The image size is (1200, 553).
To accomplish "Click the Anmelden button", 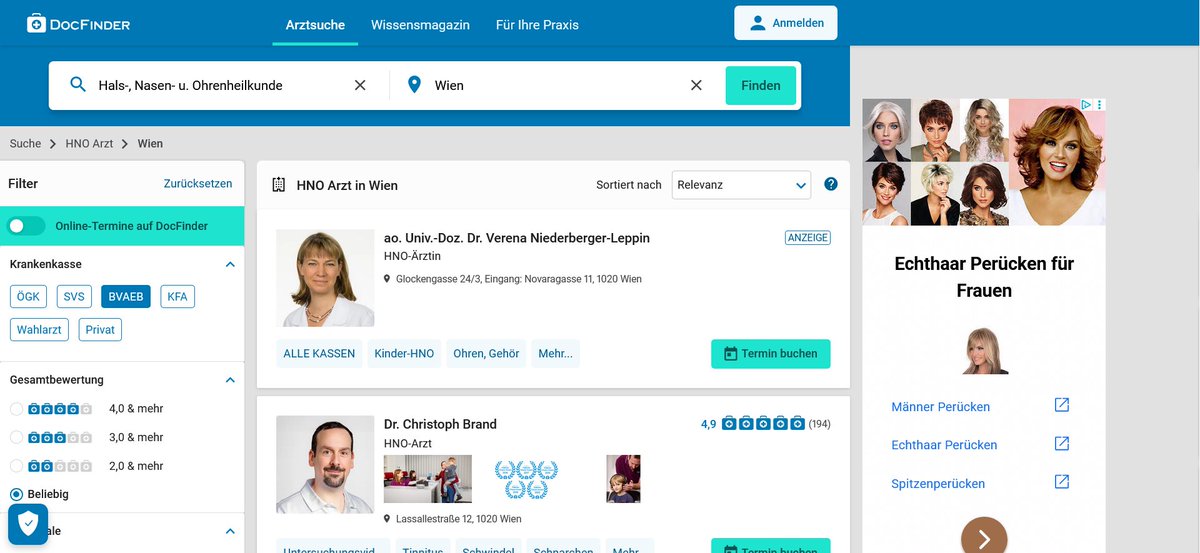I will (x=786, y=23).
